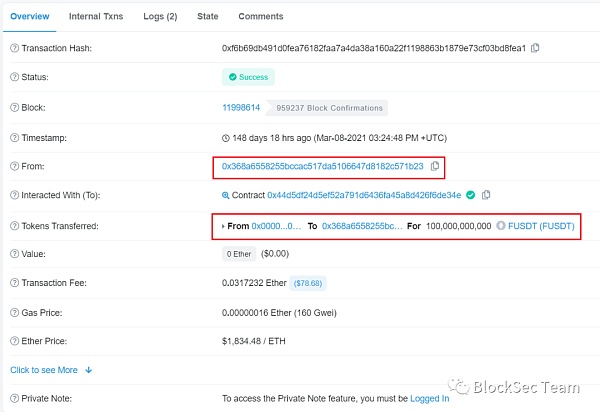Open the Logs (2) tab
The height and width of the screenshot is (412, 600).
point(160,17)
